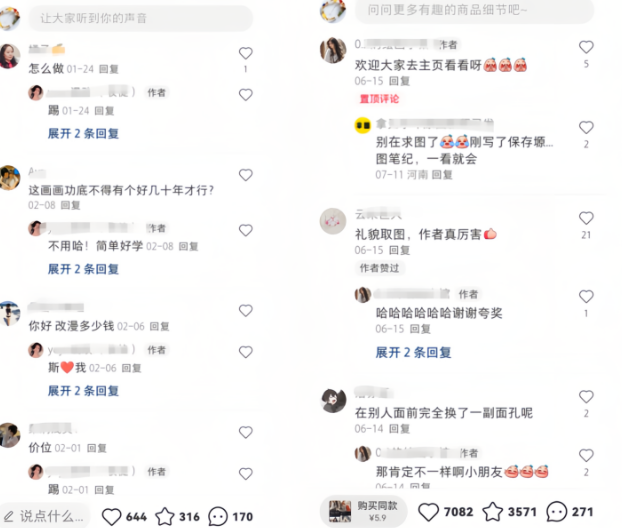The width and height of the screenshot is (622, 528).
Task: Open comments bubble showing 271
Action: point(557,512)
